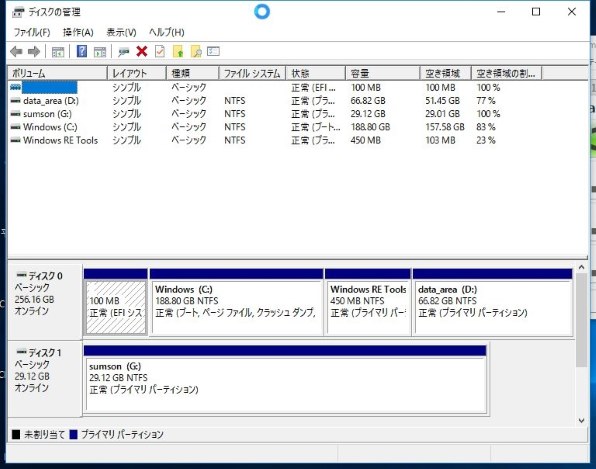Screen dimensions: 596x469
Task: Click the drive icon beside data_area (D:)
Action: (16, 101)
